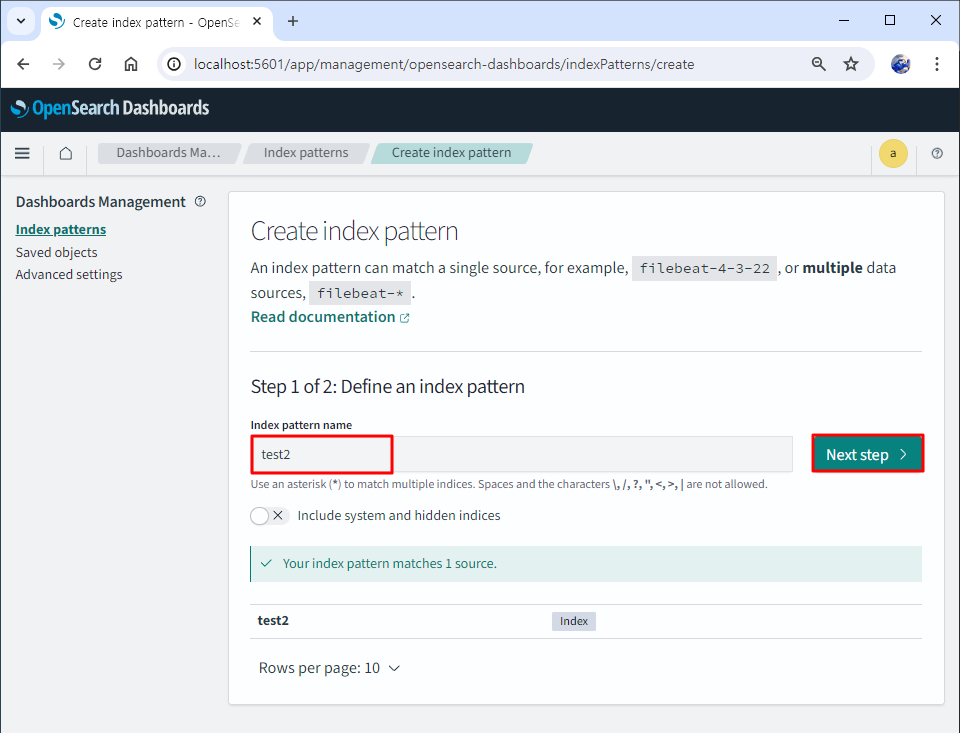Open the browser home page

pyautogui.click(x=130, y=64)
